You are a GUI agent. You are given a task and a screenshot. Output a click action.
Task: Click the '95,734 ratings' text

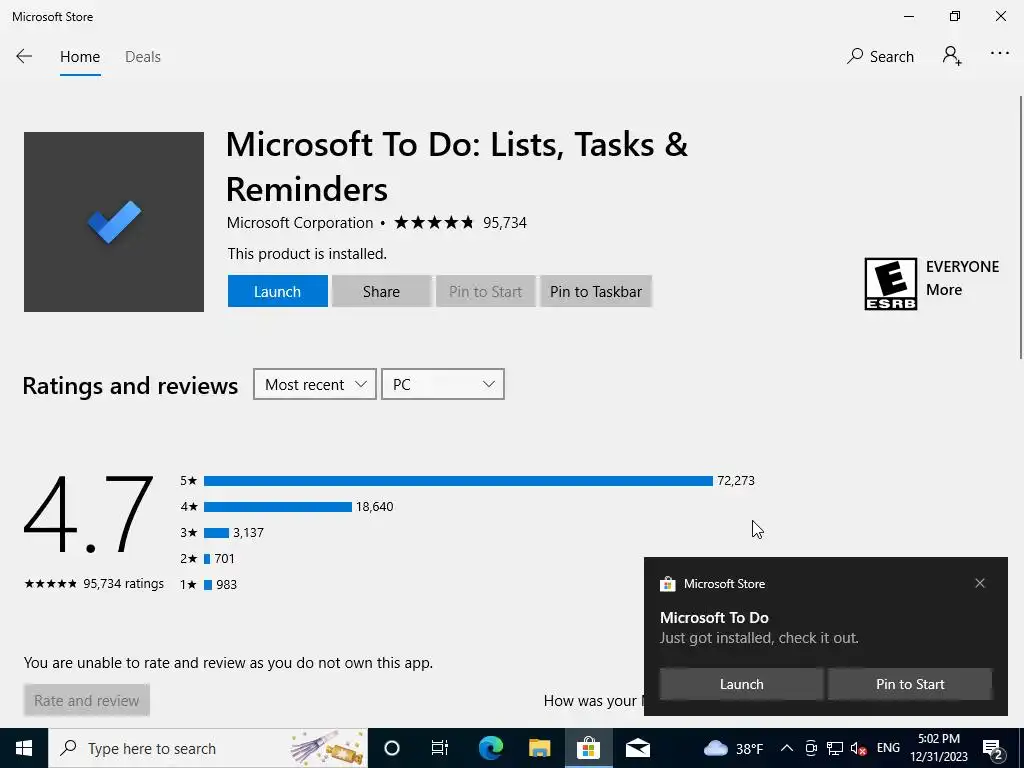coord(123,583)
